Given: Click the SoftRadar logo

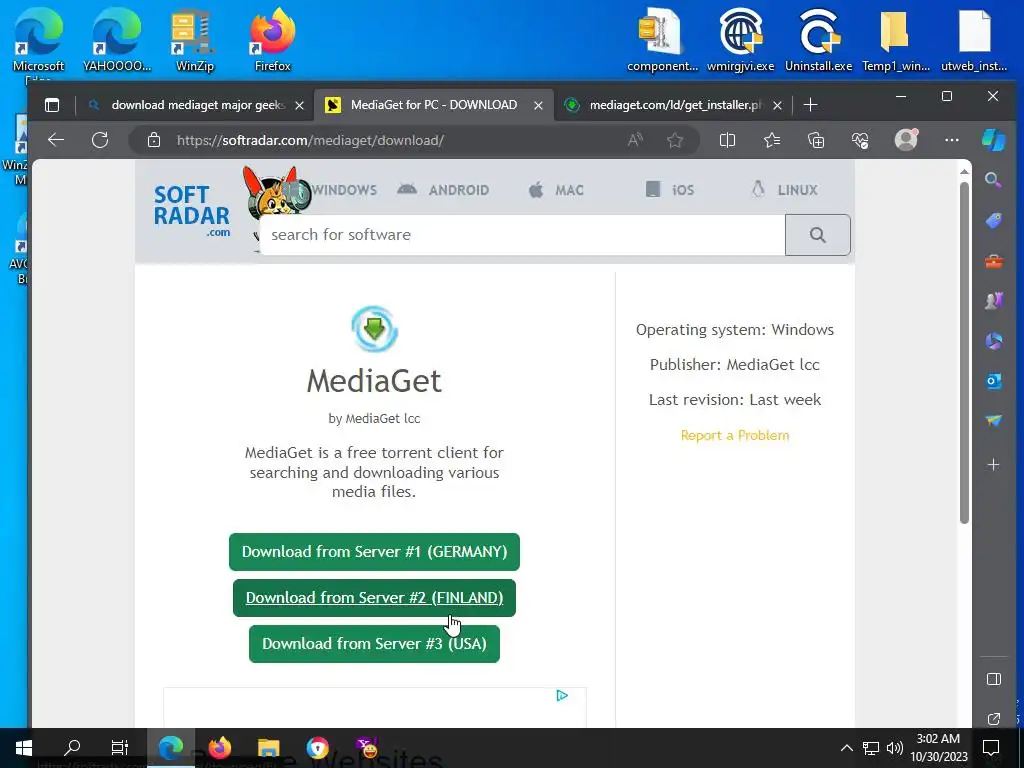Looking at the screenshot, I should tap(192, 210).
